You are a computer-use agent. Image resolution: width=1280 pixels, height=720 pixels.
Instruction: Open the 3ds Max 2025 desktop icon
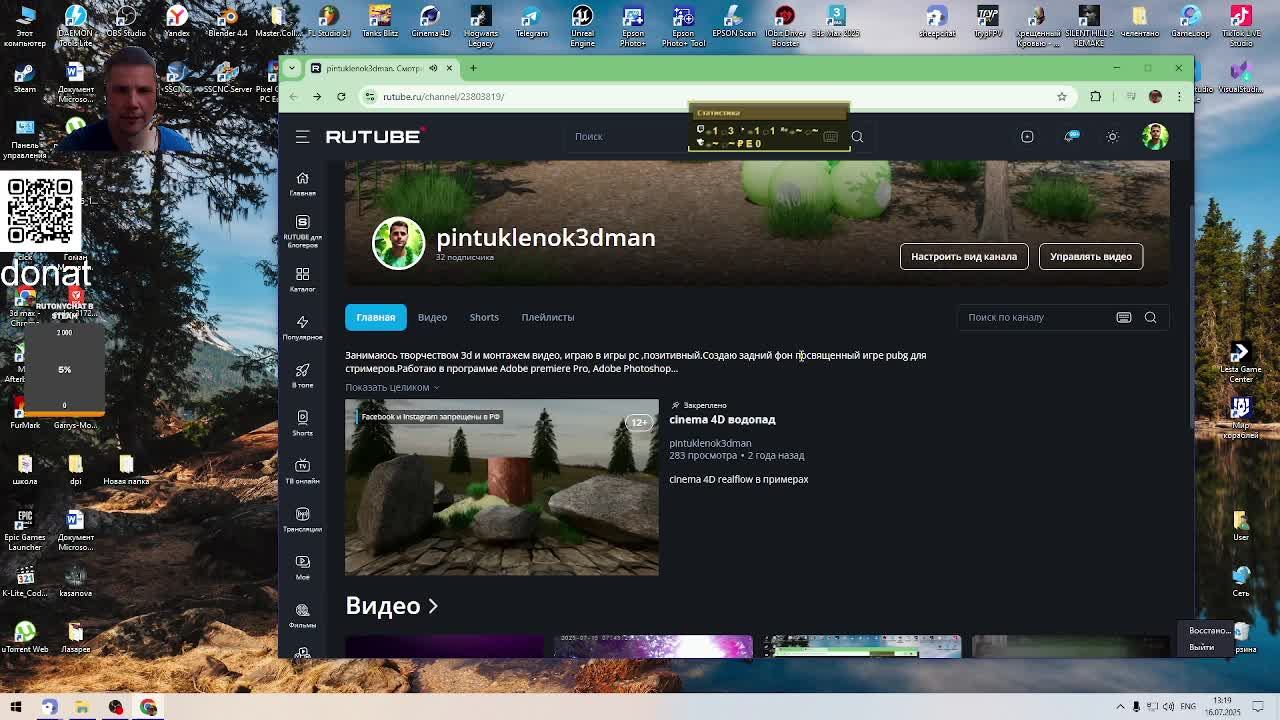[836, 21]
